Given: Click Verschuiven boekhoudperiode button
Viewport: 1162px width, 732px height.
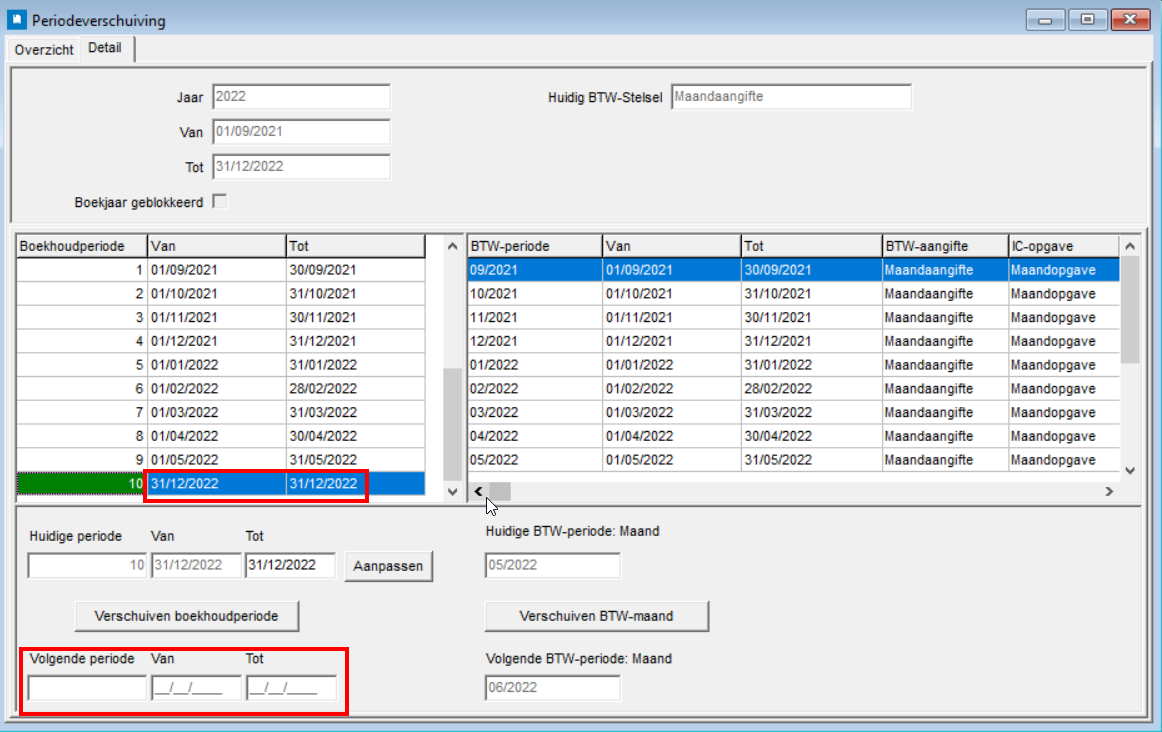Looking at the screenshot, I should point(187,617).
